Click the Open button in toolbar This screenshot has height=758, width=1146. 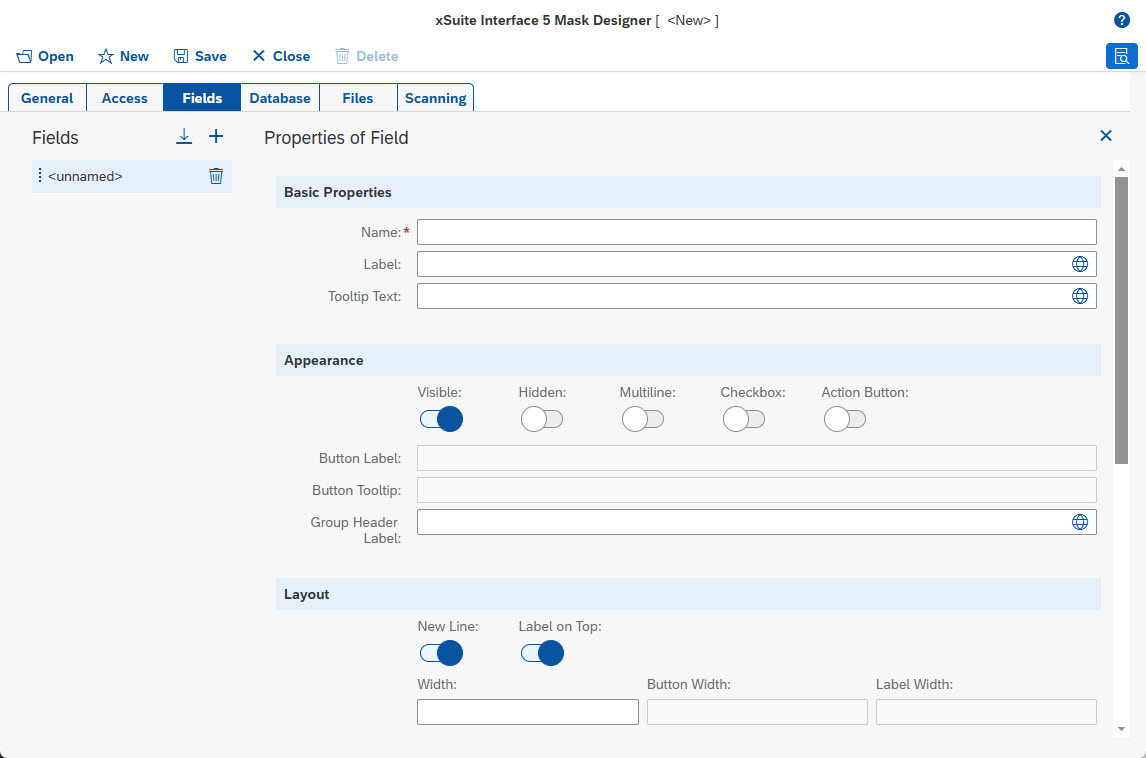point(45,56)
